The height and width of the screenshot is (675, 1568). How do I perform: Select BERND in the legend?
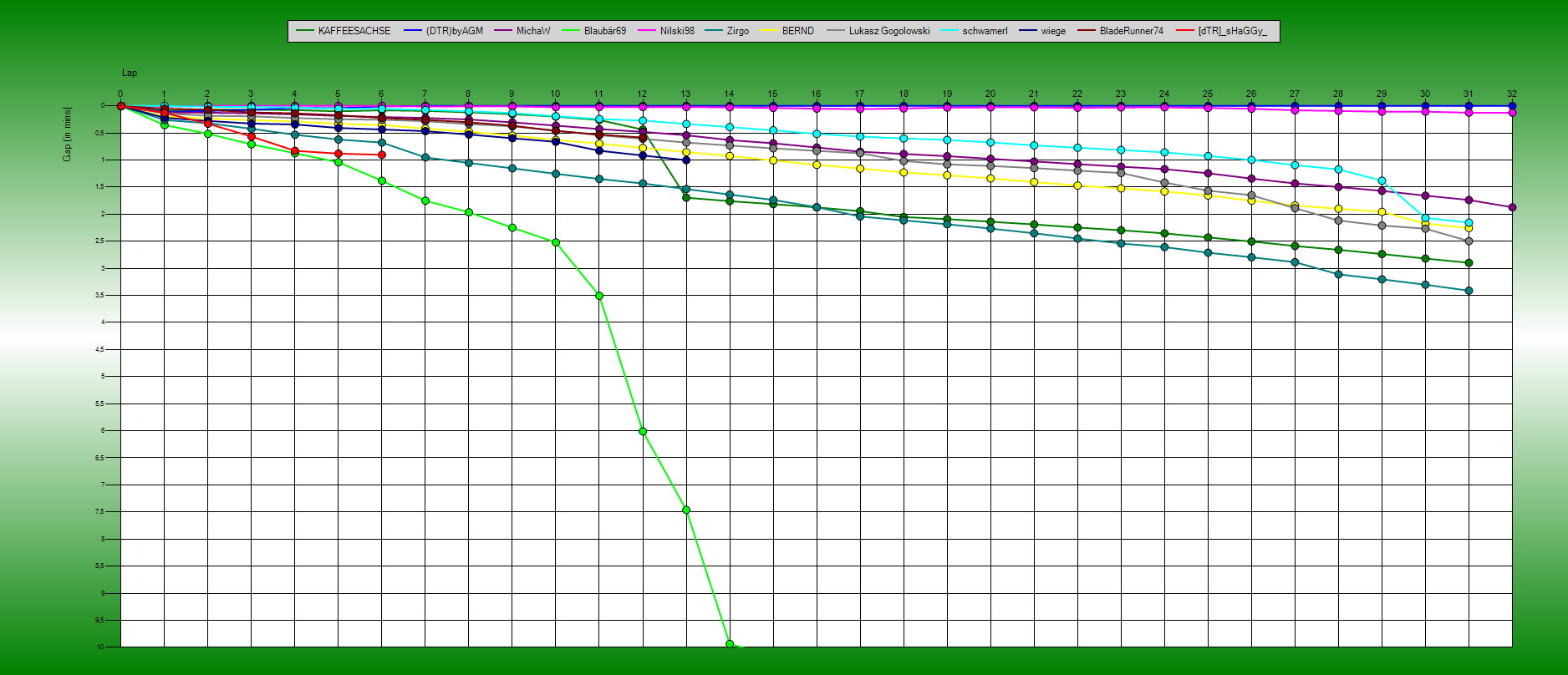787,31
